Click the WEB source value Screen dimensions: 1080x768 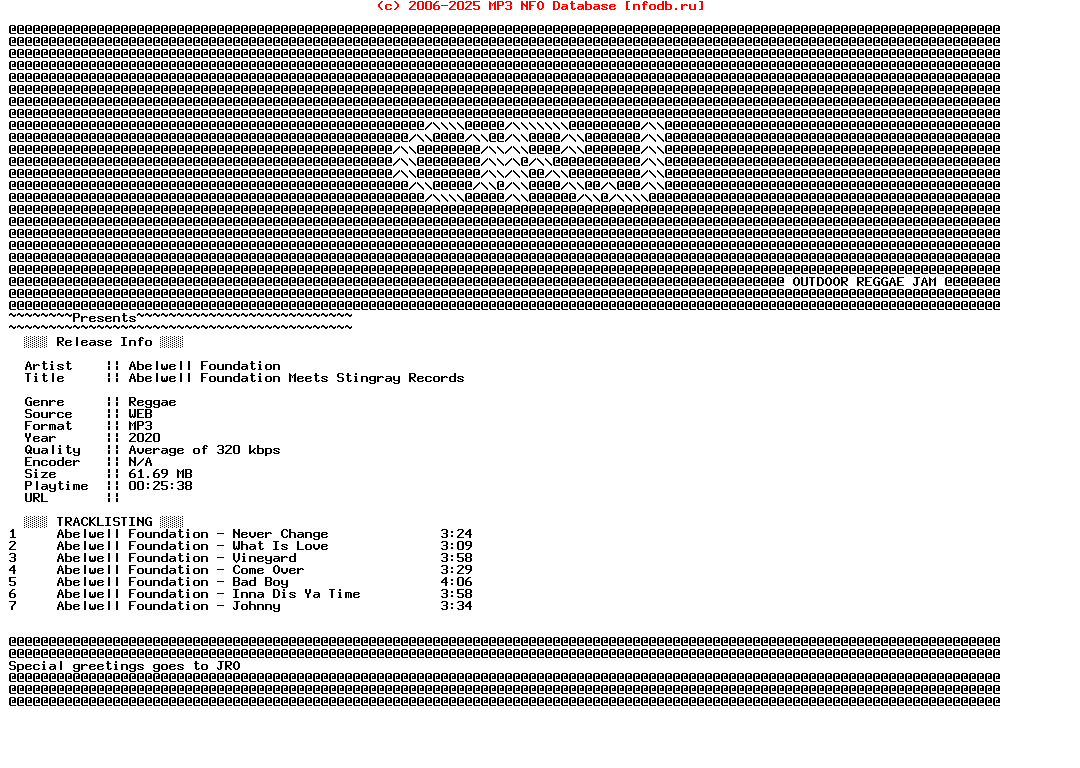pos(140,414)
